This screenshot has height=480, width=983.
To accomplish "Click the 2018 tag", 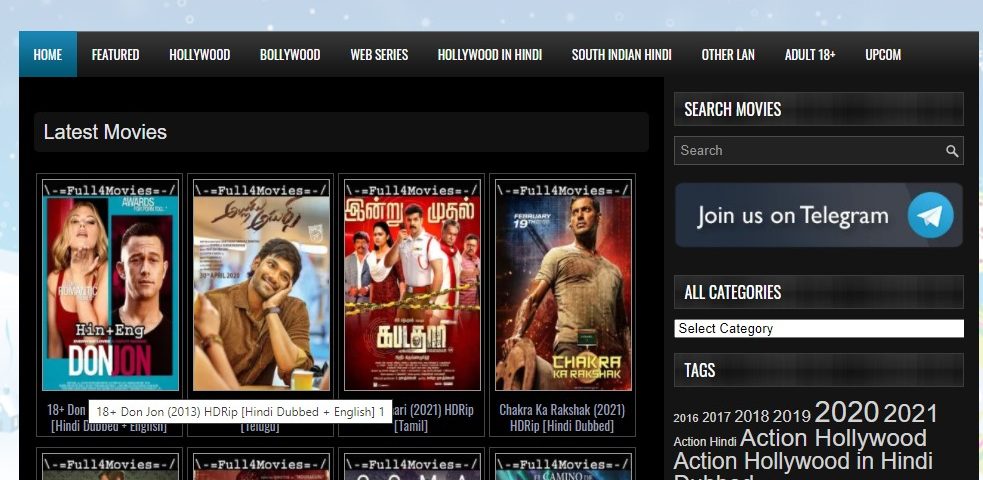I will (x=752, y=416).
